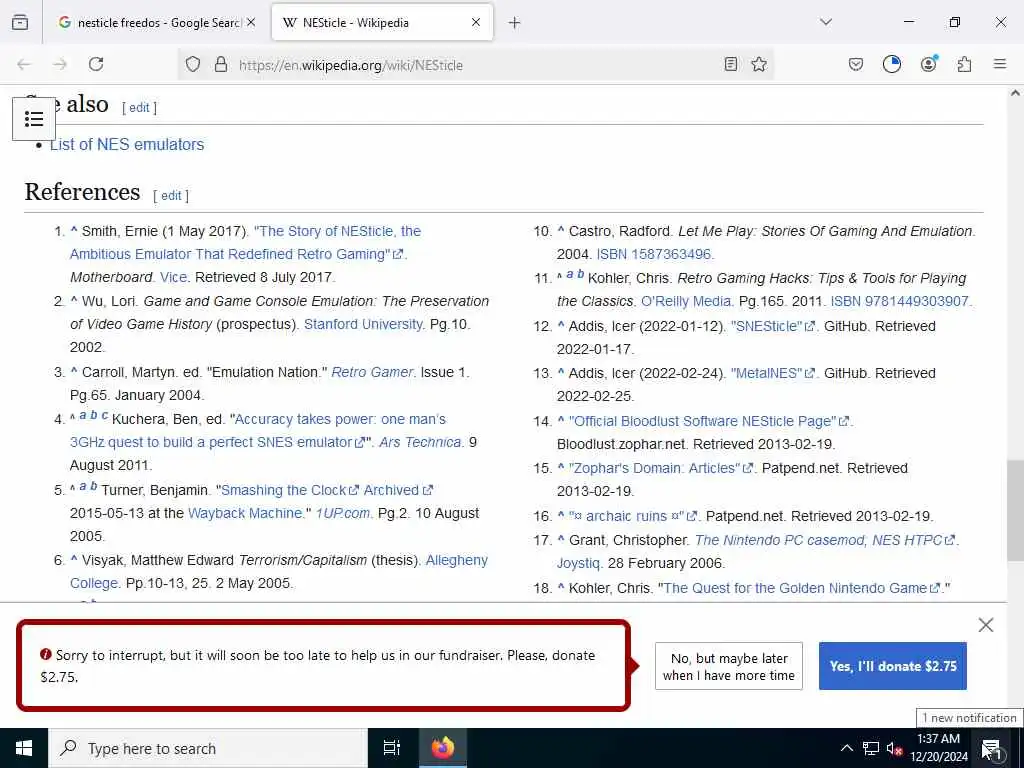
Task: Open Accuracy takes power article link
Action: pos(258,430)
